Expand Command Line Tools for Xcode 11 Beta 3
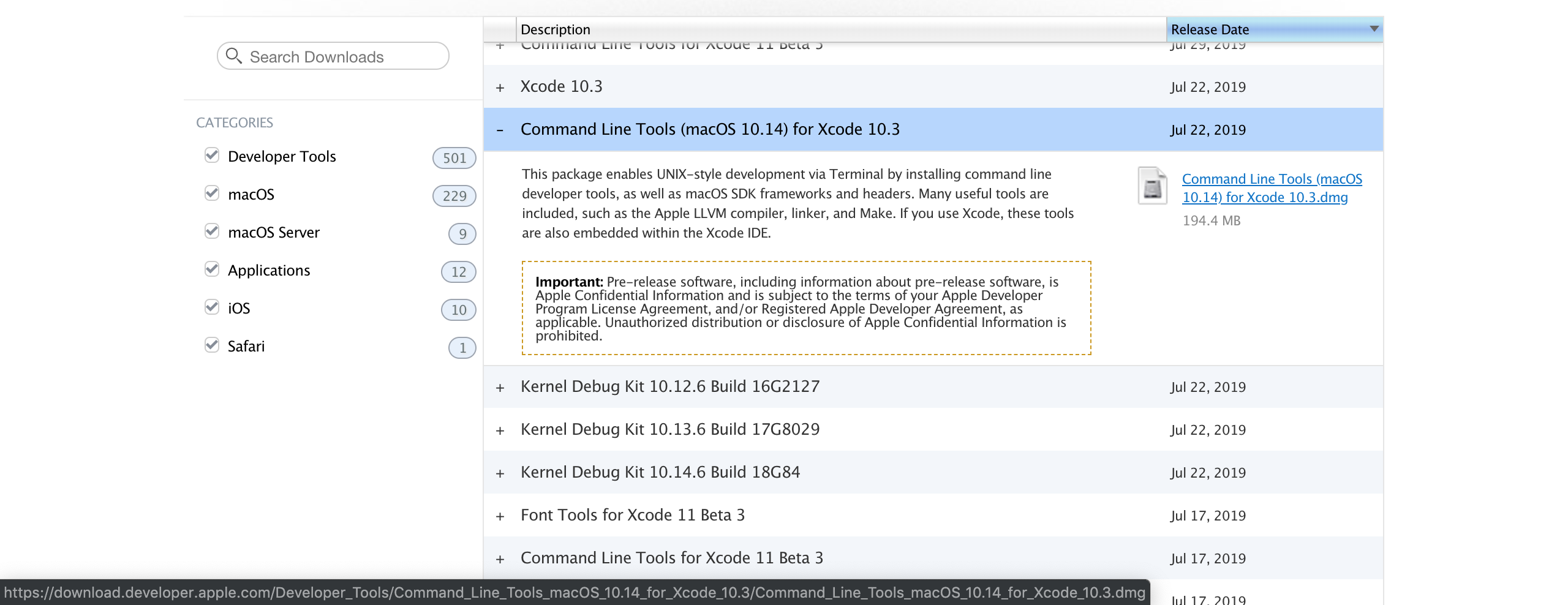Screen dimensions: 1568x605 (x=500, y=559)
